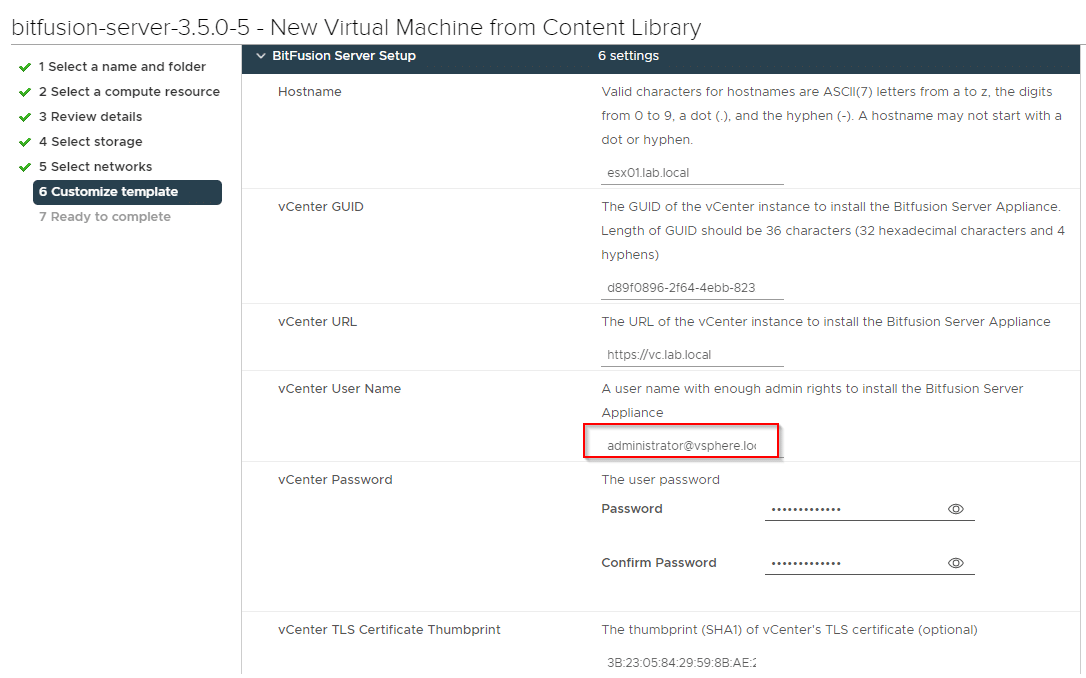The width and height of the screenshot is (1086, 678).
Task: Click the 'vCenter Password' label
Action: coord(335,480)
